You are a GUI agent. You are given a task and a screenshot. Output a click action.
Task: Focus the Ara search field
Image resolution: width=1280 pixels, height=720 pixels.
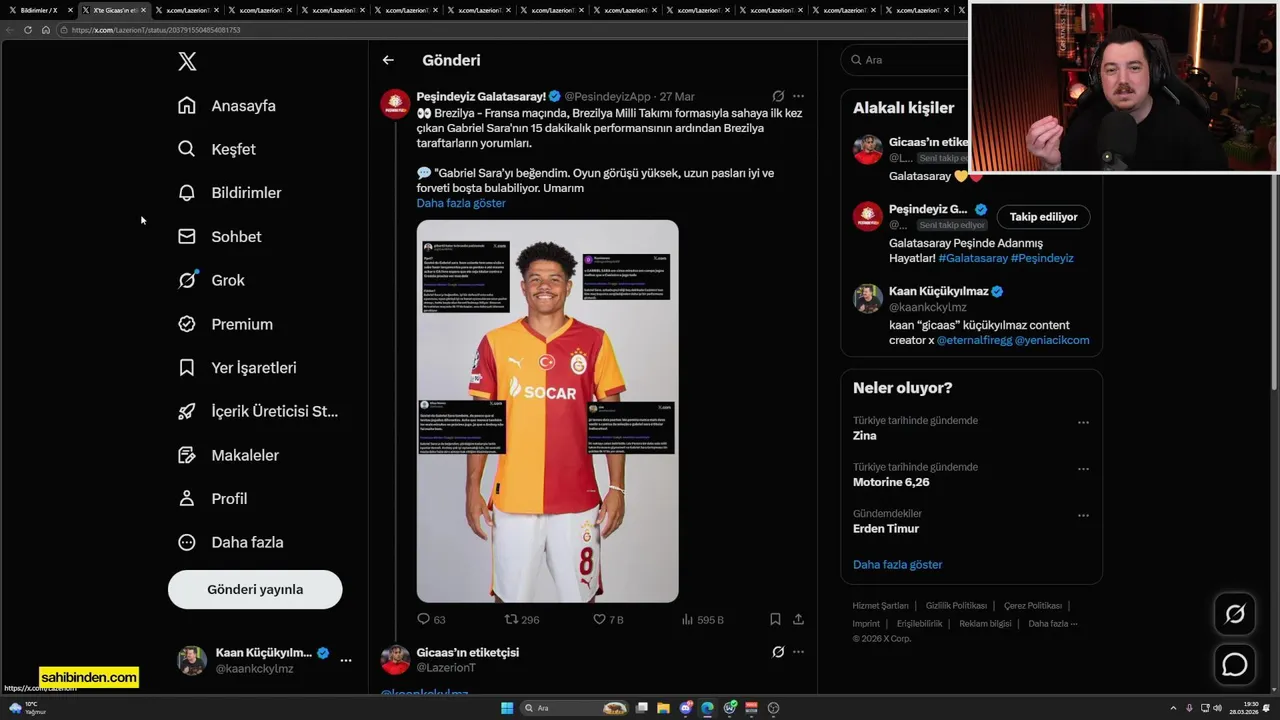[905, 60]
